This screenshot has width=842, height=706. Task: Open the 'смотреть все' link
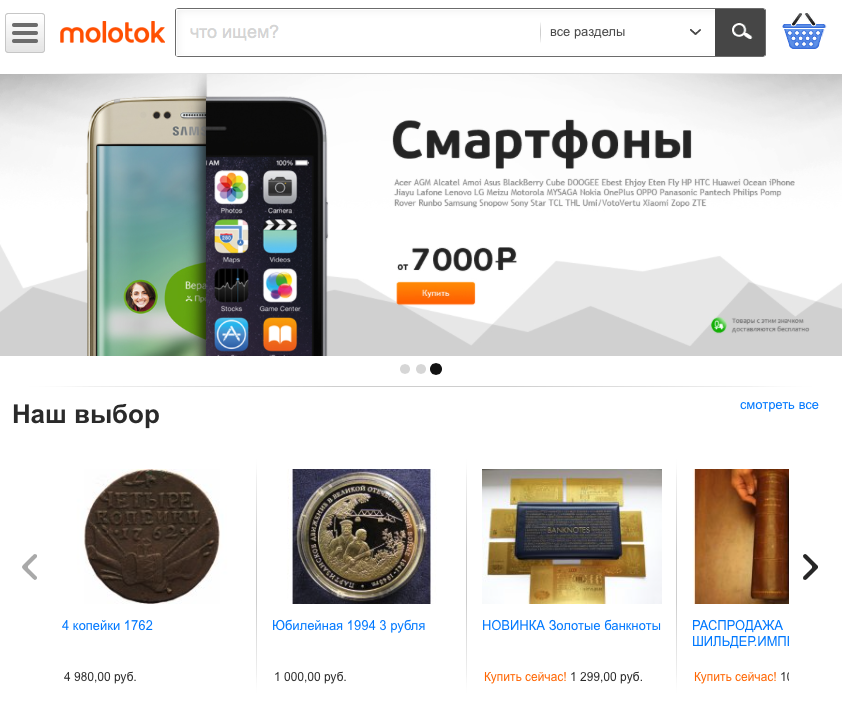tap(779, 405)
